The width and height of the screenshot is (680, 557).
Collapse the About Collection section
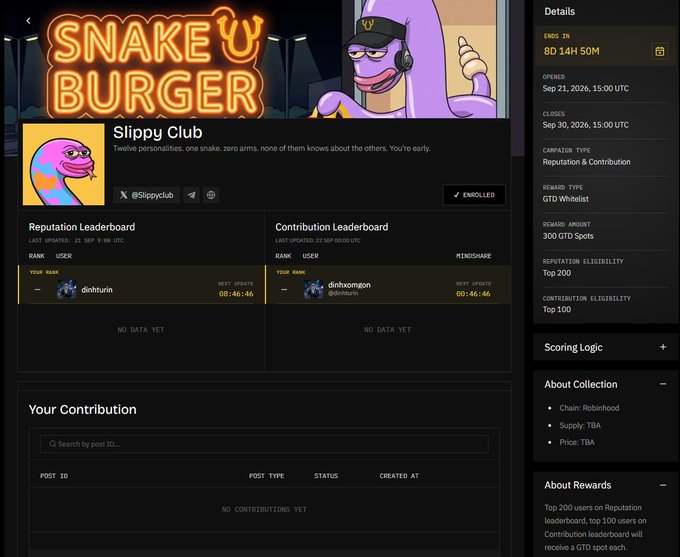(x=663, y=384)
